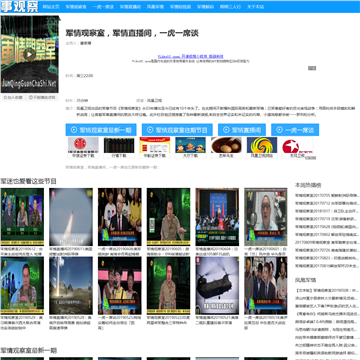Viewport: 360px width, 360px height.
Task: Click the 军情观察室最新一期 blue button
Action: [x=101, y=130]
